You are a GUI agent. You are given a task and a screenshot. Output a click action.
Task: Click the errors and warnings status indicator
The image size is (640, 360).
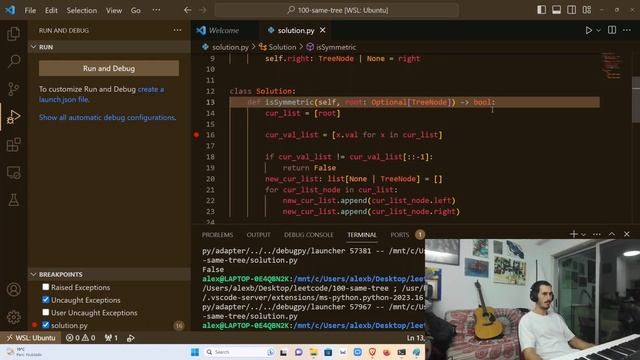80,338
